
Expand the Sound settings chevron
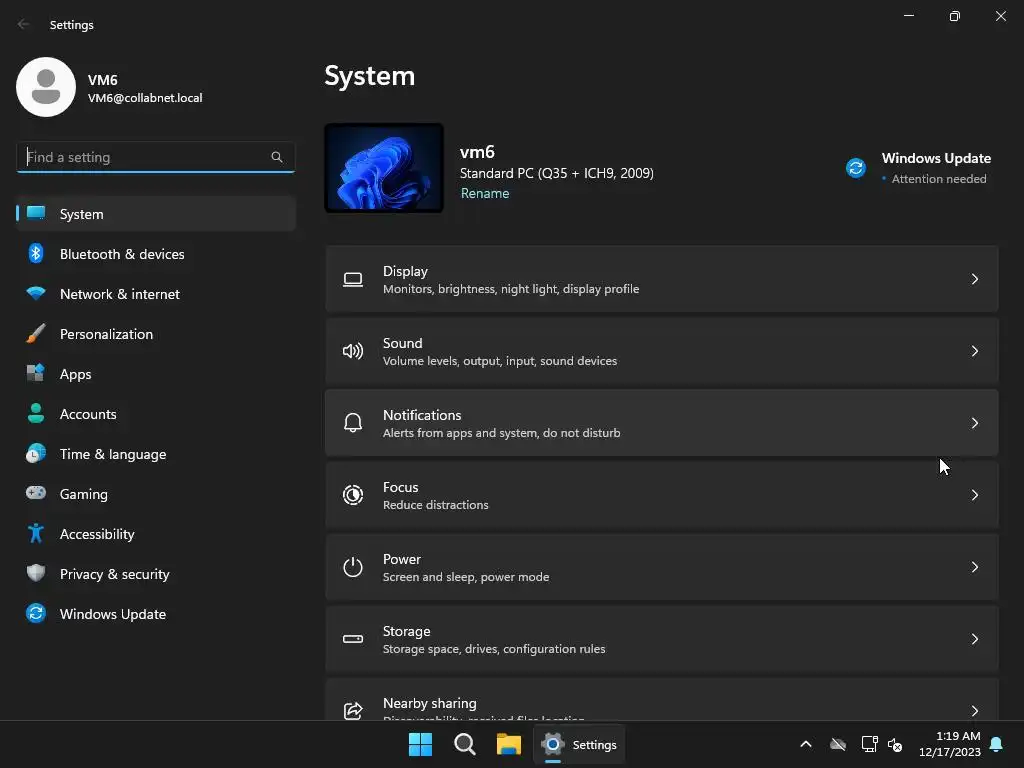pyautogui.click(x=974, y=351)
